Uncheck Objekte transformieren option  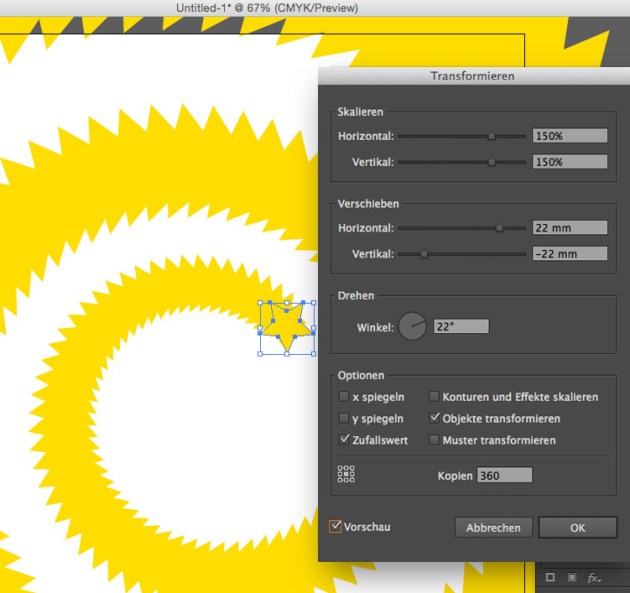434,419
